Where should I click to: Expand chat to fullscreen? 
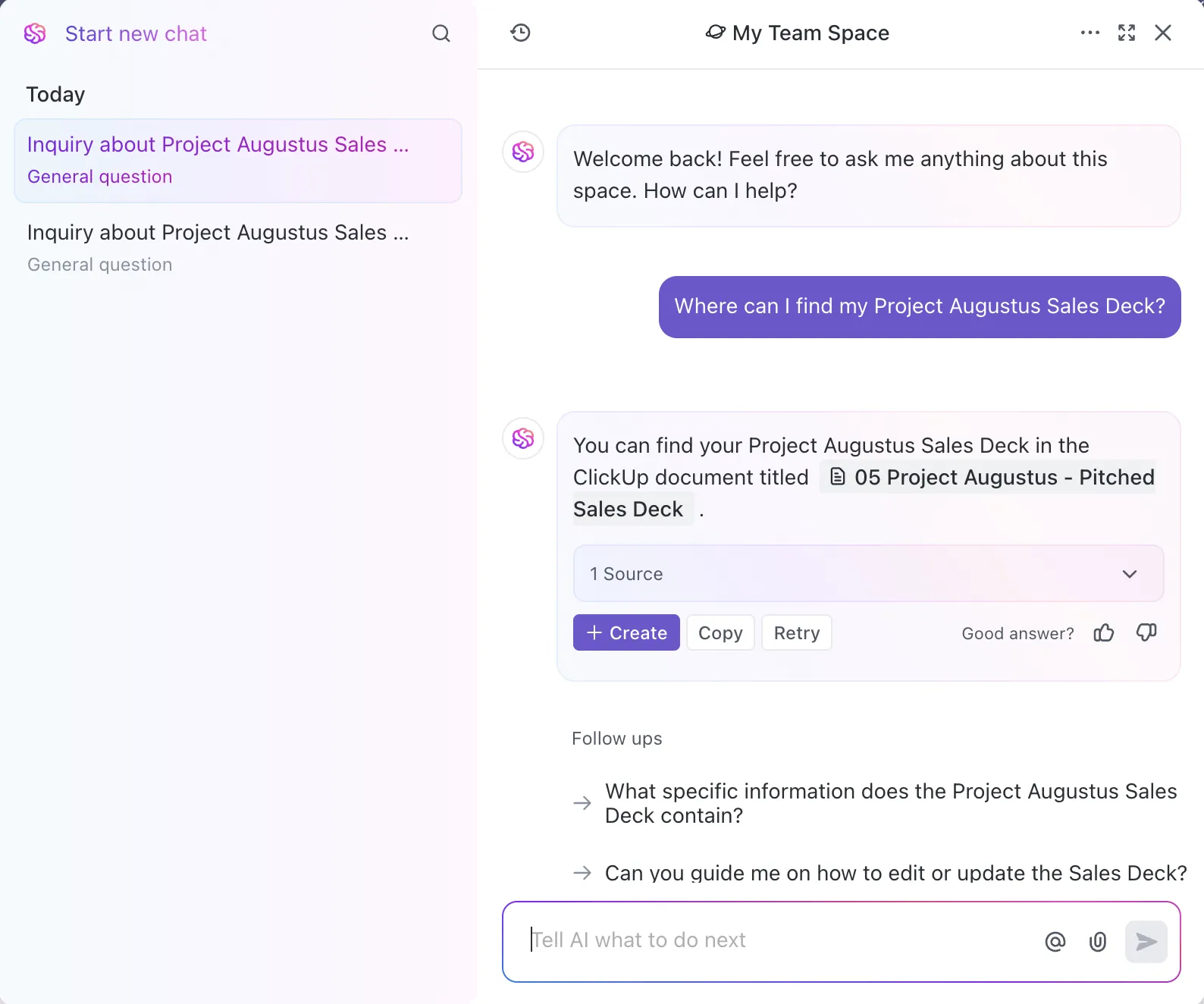coord(1127,33)
